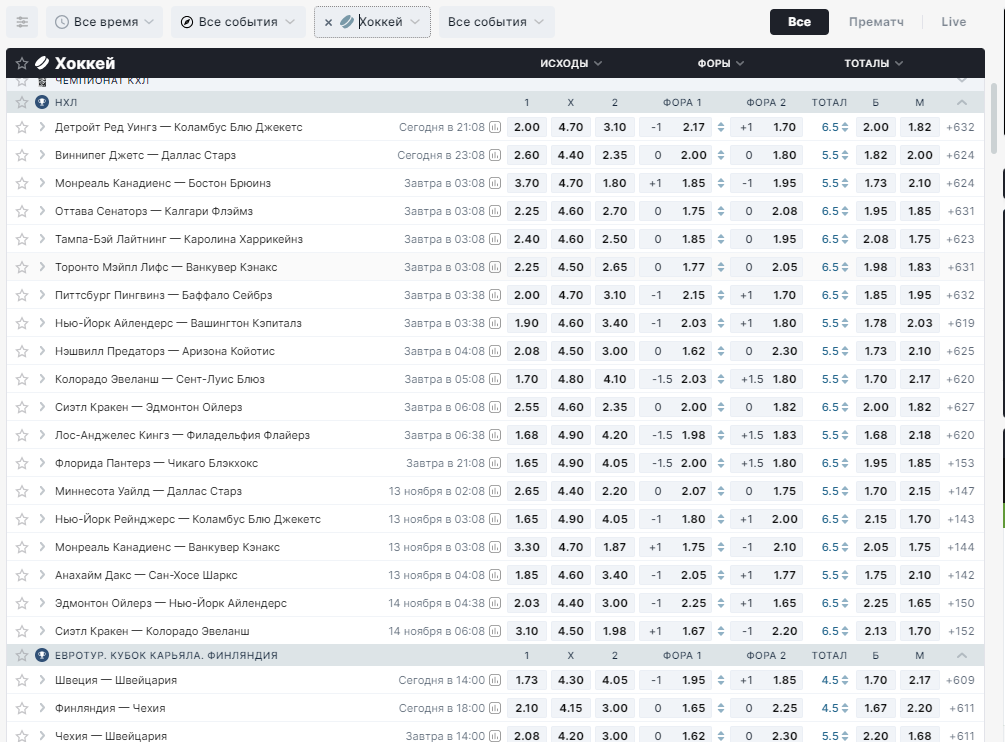Star the Виннипег Джетс — Даллас Старз match
Viewport: 1005px width, 742px height.
(22, 155)
